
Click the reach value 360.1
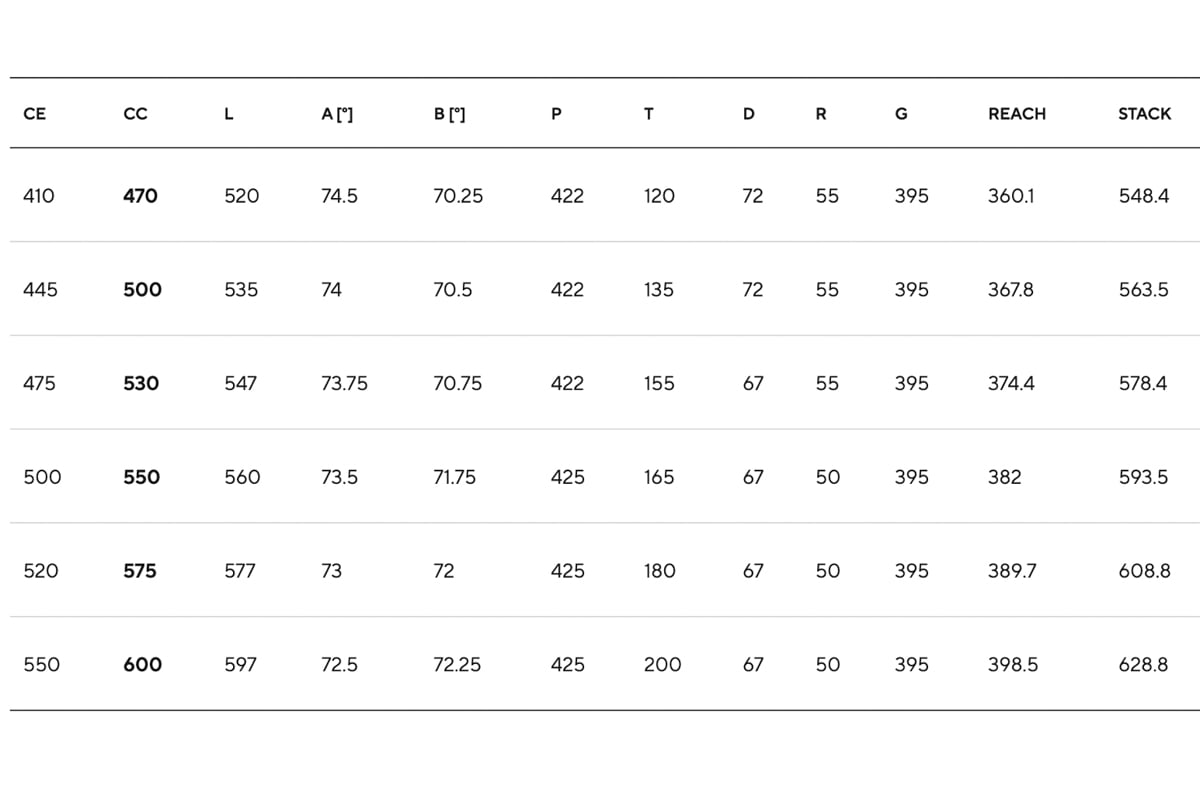[x=1011, y=196]
